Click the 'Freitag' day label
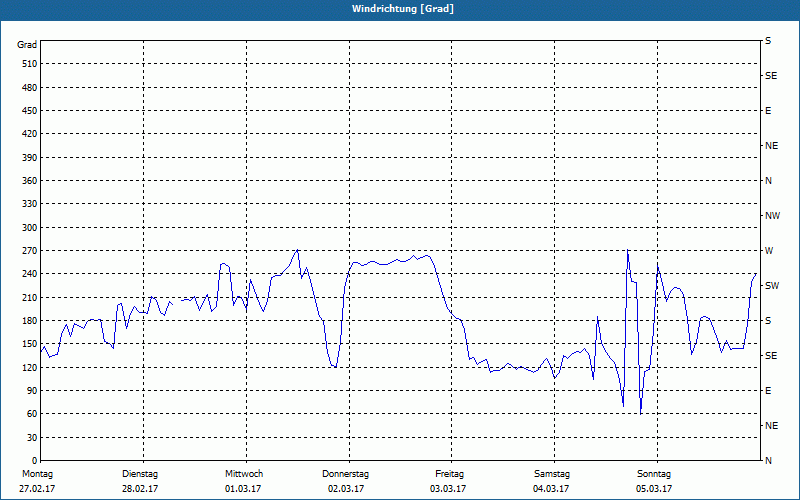Screen dimensions: 800x500 (449, 474)
